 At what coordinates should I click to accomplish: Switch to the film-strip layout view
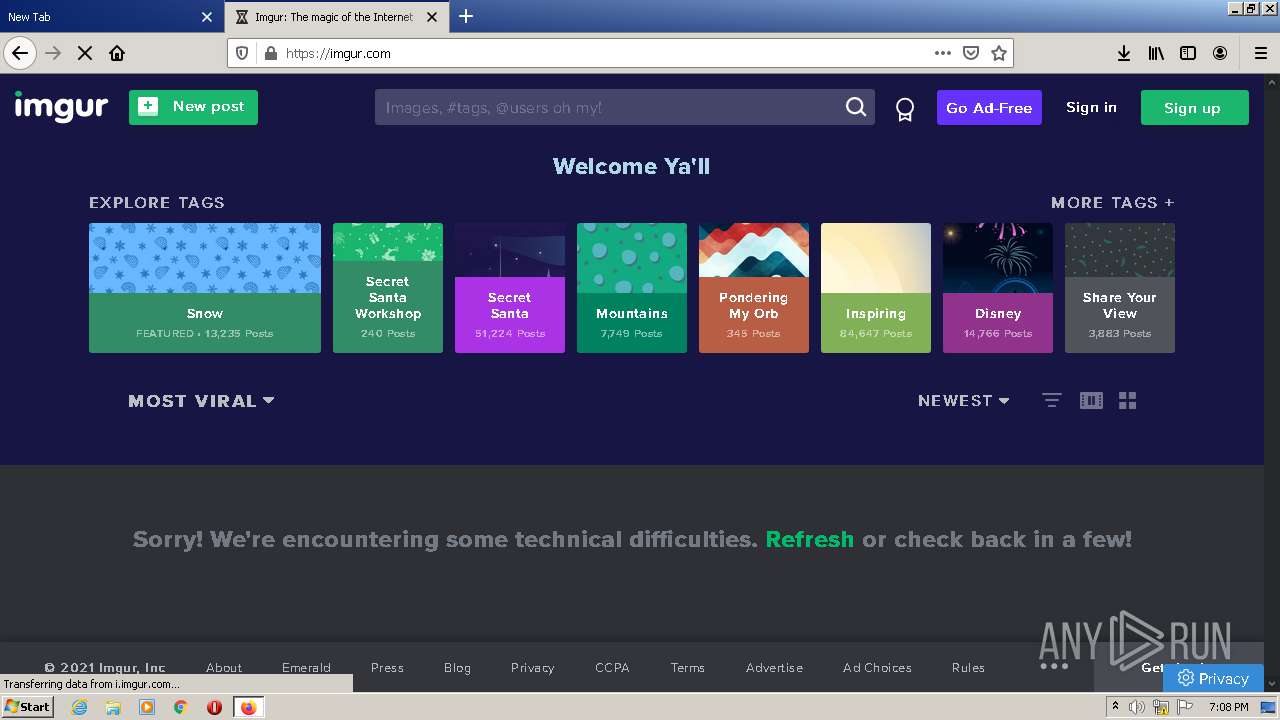[x=1091, y=400]
